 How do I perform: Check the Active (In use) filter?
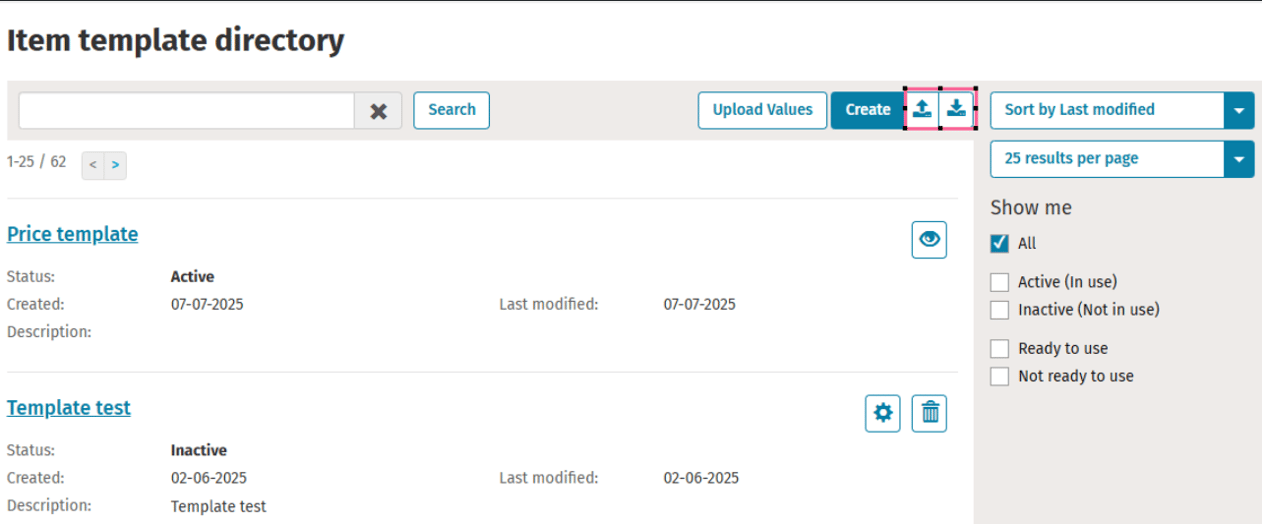tap(999, 282)
